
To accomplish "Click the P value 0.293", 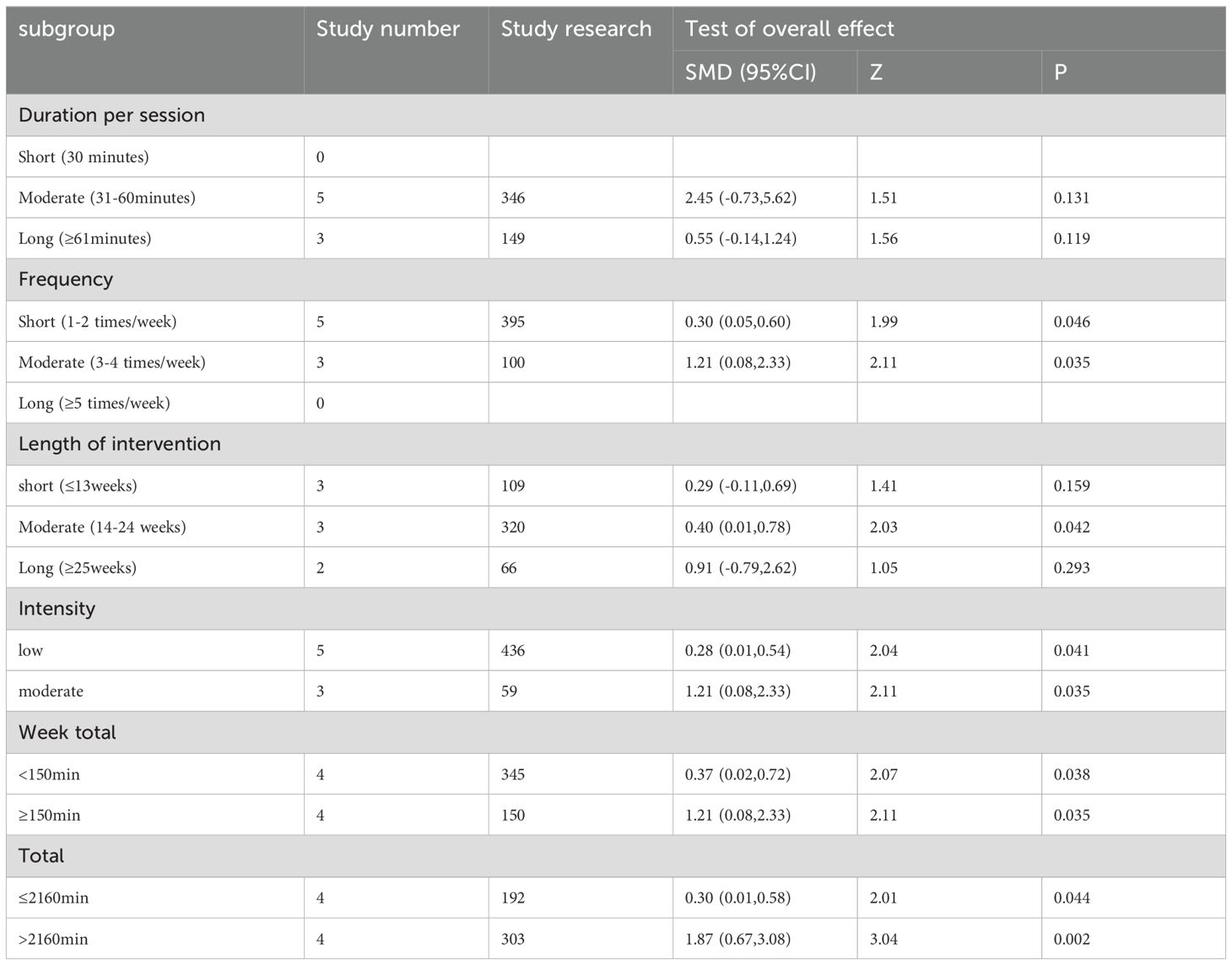I will tap(1072, 568).
